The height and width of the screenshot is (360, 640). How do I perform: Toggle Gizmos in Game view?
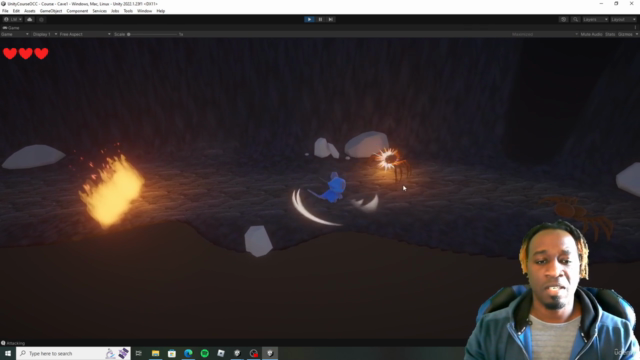coord(625,34)
